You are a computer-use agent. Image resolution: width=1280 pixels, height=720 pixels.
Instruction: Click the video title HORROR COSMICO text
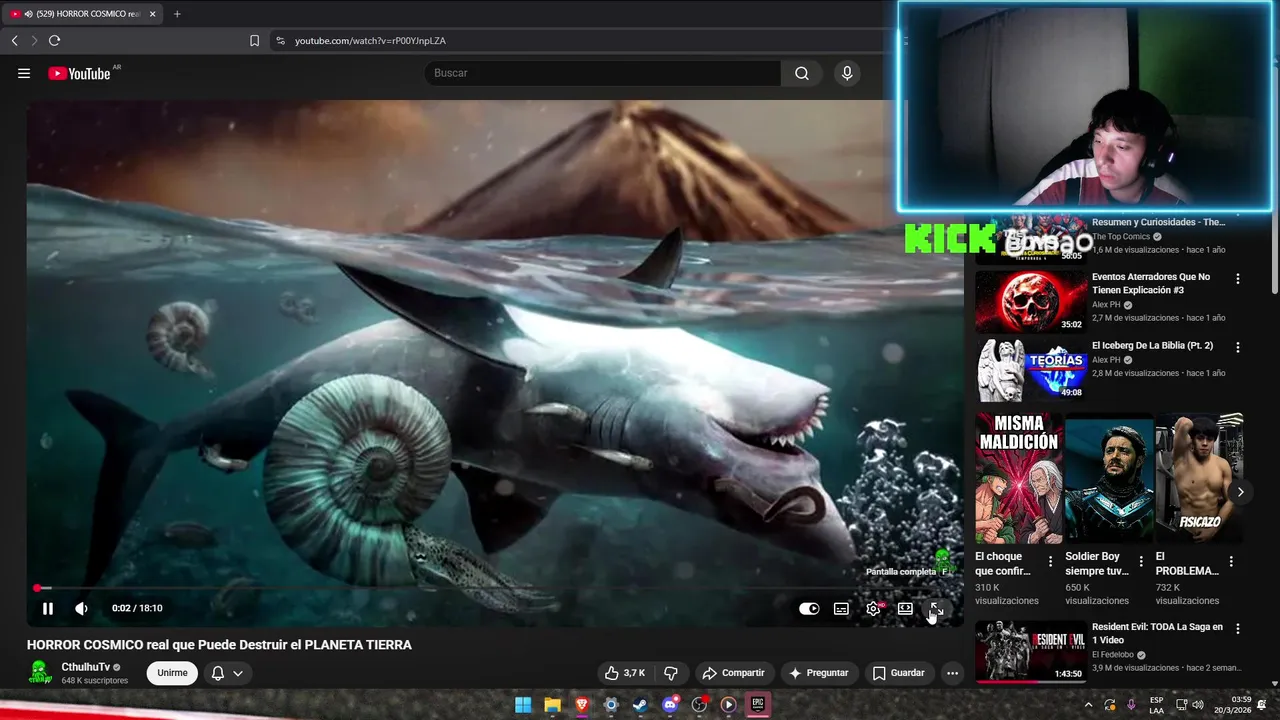click(219, 645)
